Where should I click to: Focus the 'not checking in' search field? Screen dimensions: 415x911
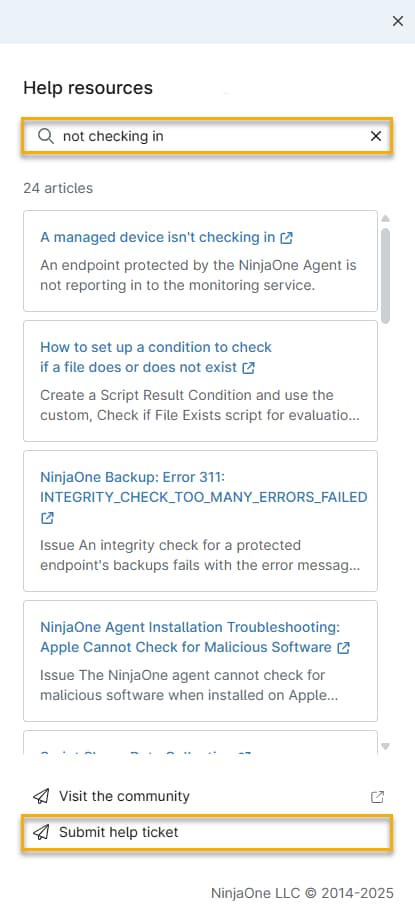point(208,136)
